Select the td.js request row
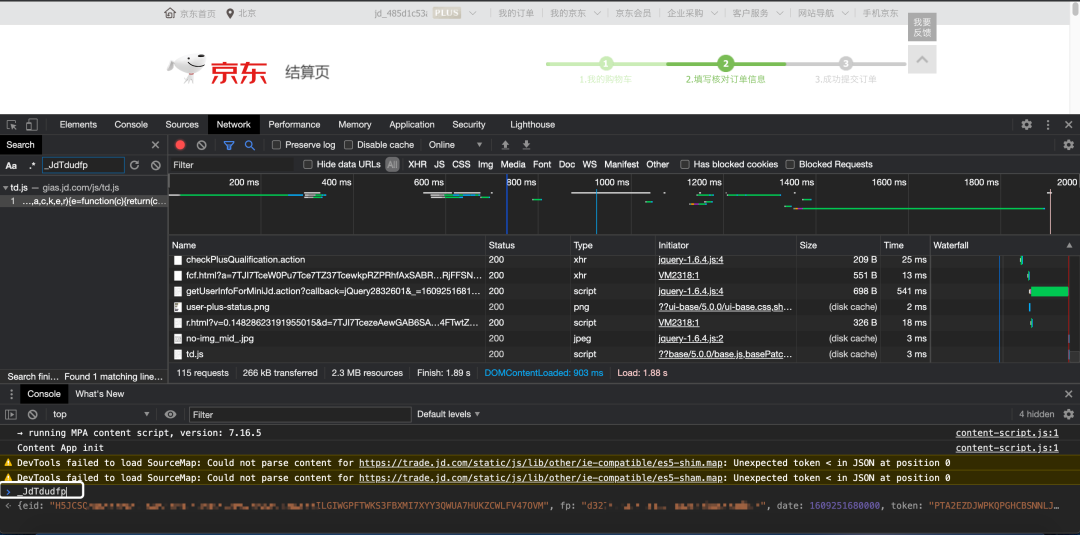The image size is (1080, 535). [x=549, y=354]
